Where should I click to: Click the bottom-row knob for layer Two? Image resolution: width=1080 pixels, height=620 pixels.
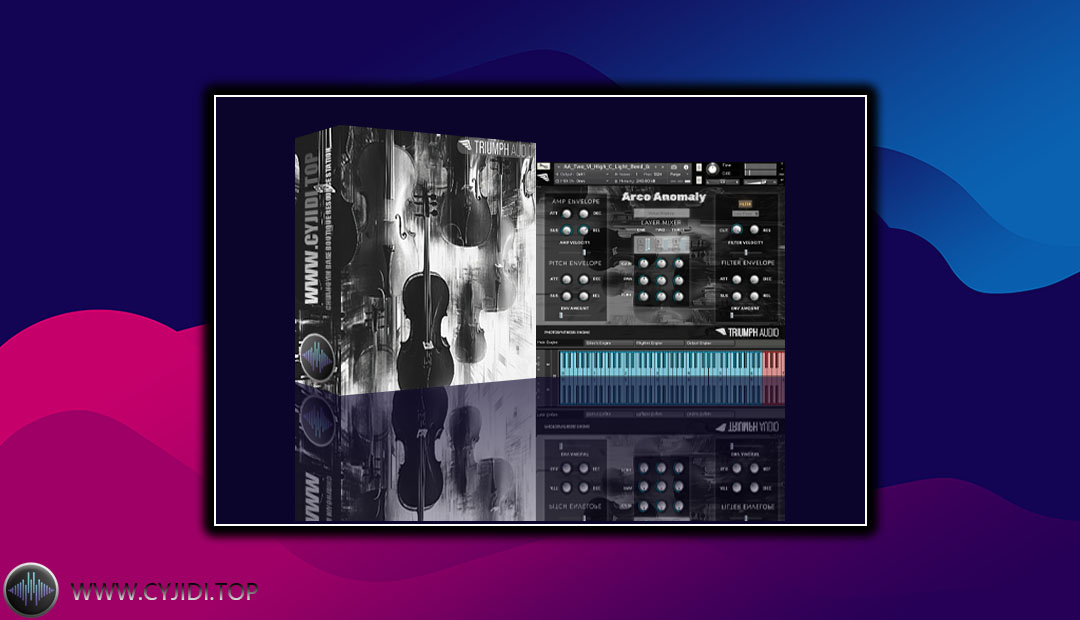(x=661, y=297)
